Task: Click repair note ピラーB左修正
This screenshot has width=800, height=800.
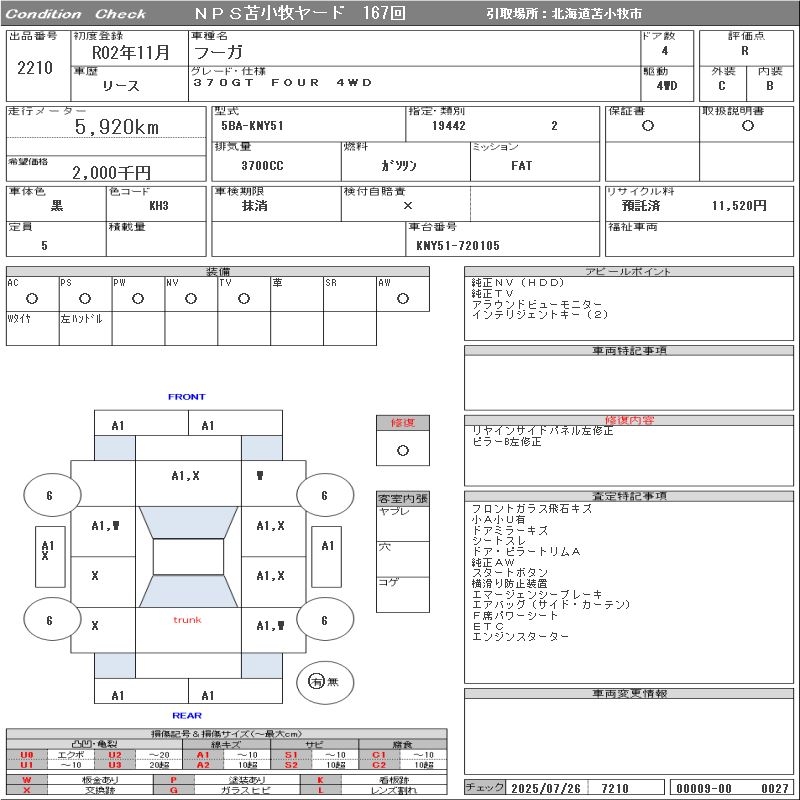Action: [507, 441]
